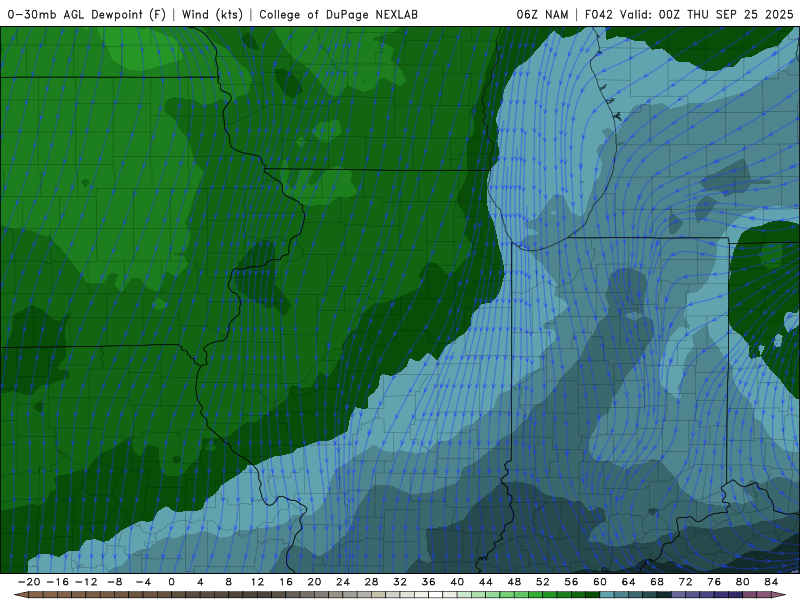Click the 76 legend value

pos(714,582)
